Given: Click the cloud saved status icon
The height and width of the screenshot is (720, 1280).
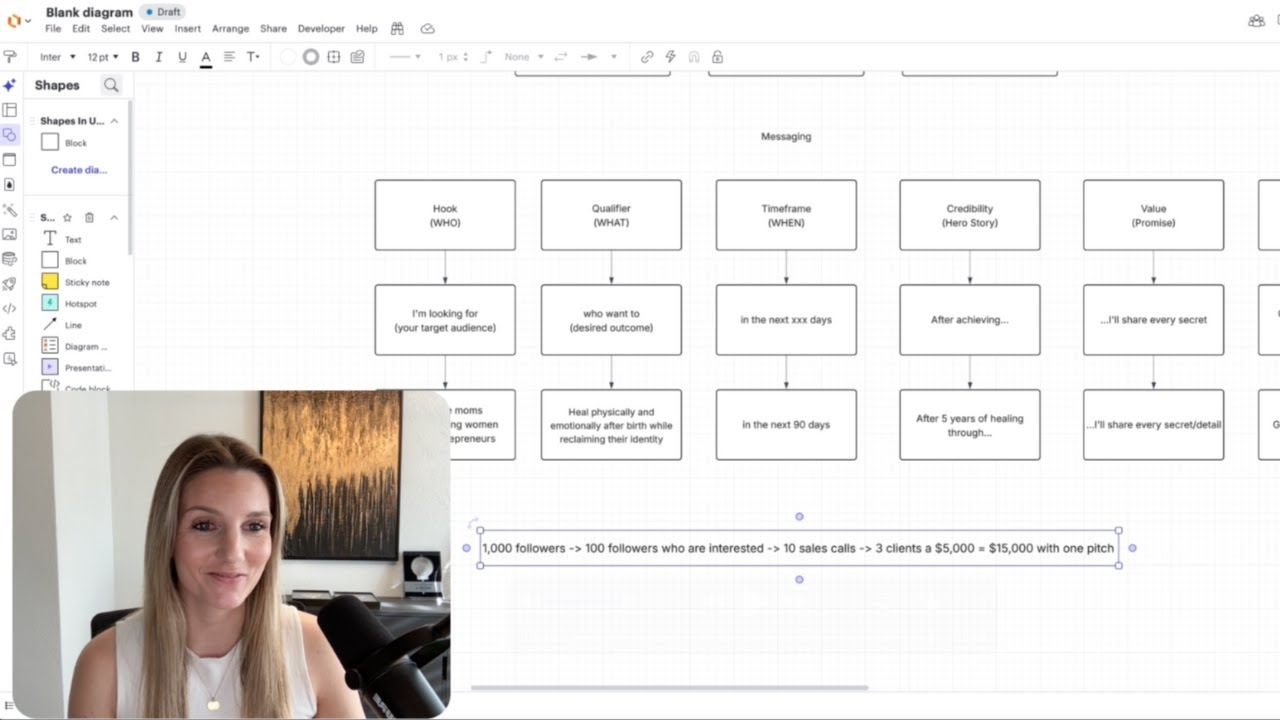Looking at the screenshot, I should pyautogui.click(x=428, y=29).
